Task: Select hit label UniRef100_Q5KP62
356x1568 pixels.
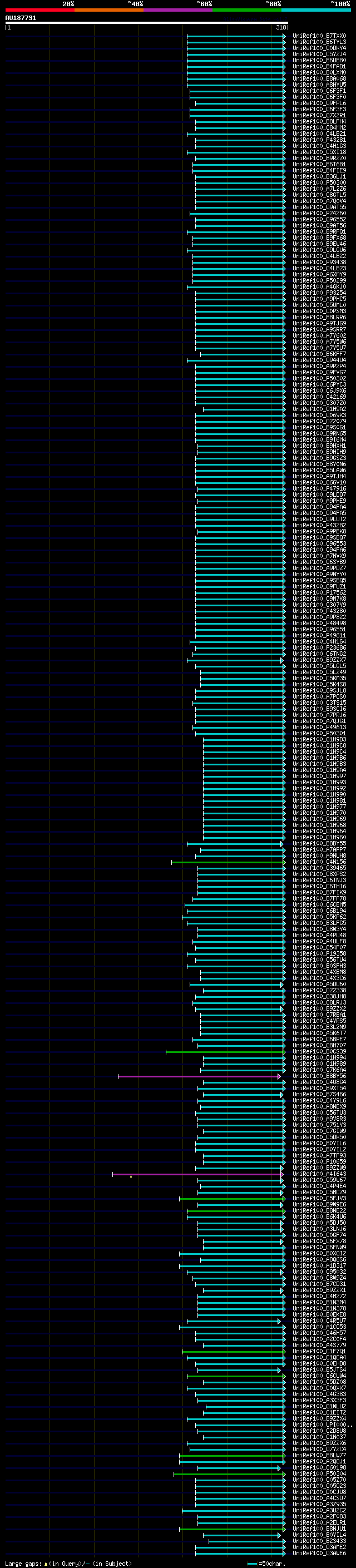Action: tap(319, 917)
